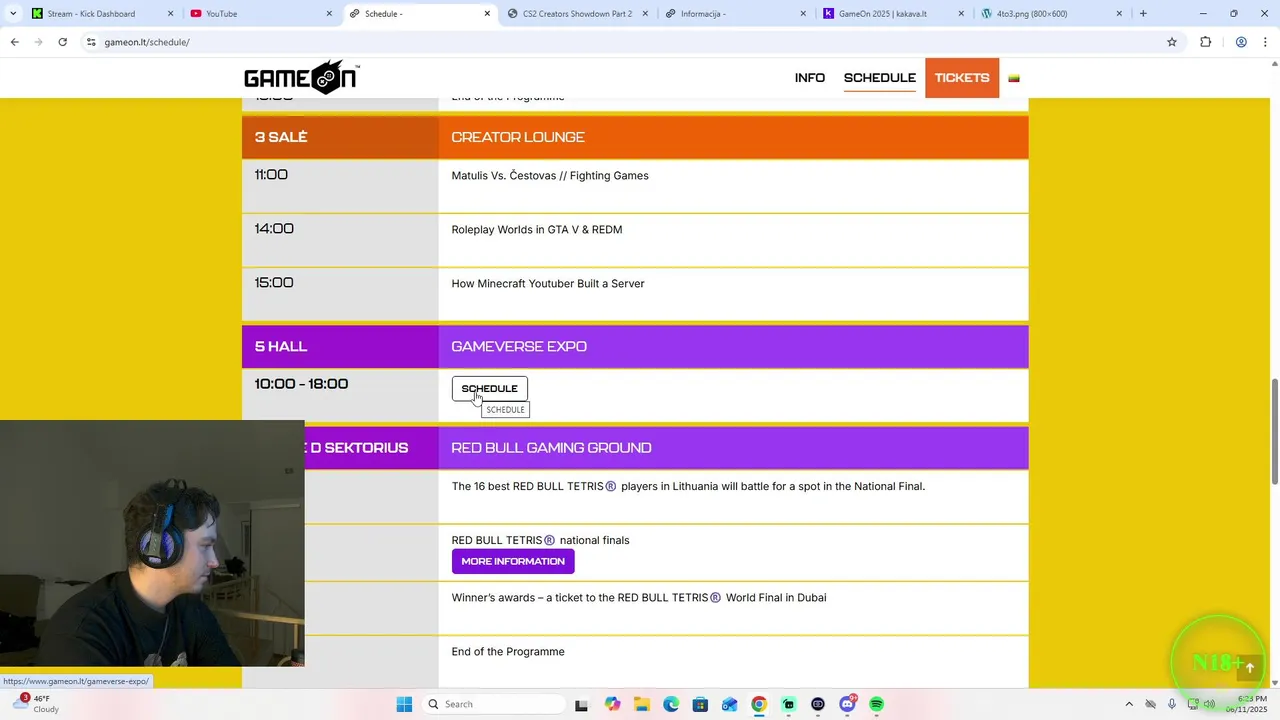Image resolution: width=1280 pixels, height=720 pixels.
Task: Switch language using the Lithuanian flag
Action: pyautogui.click(x=1014, y=78)
